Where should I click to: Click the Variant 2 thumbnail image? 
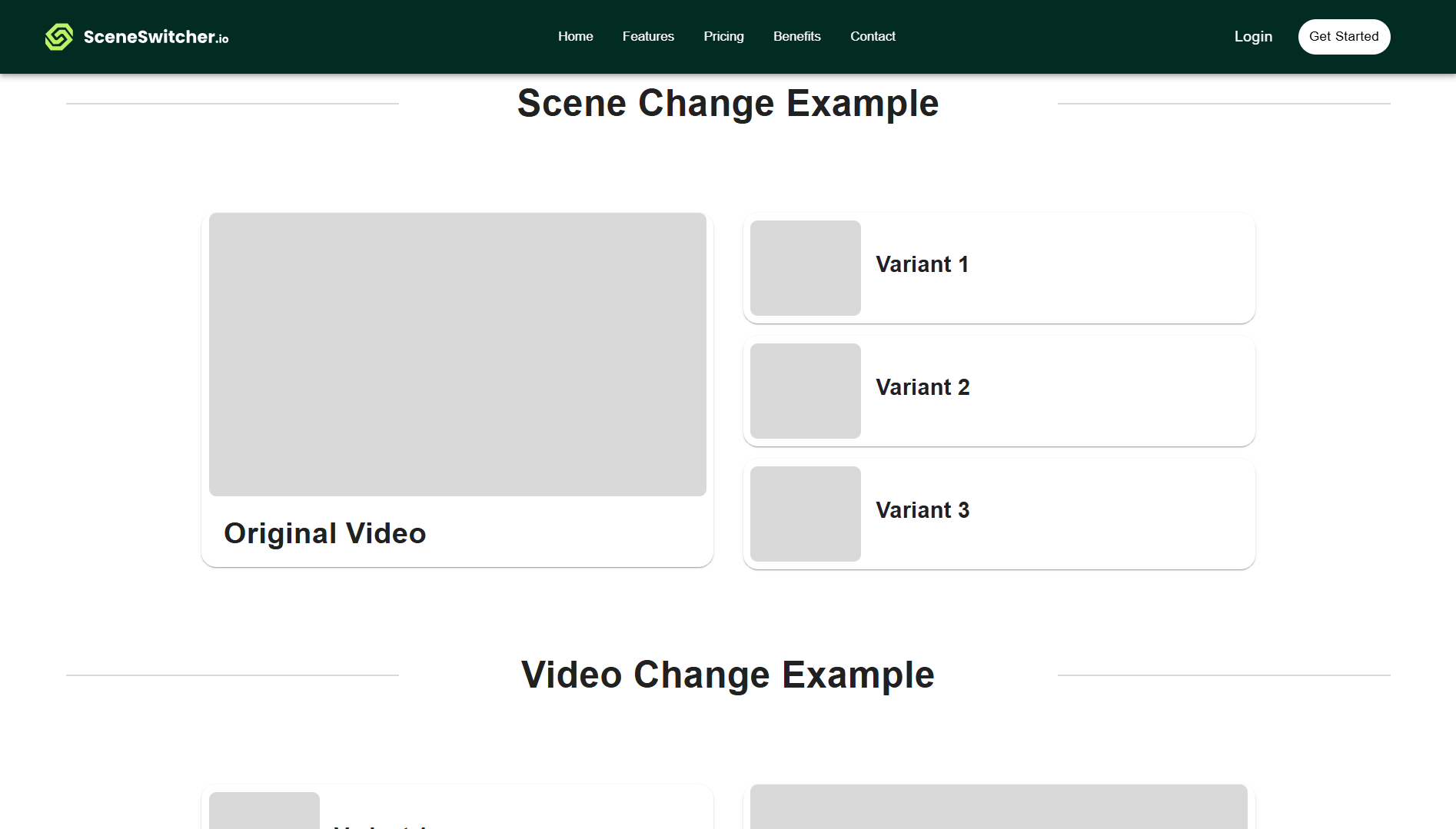(x=805, y=391)
